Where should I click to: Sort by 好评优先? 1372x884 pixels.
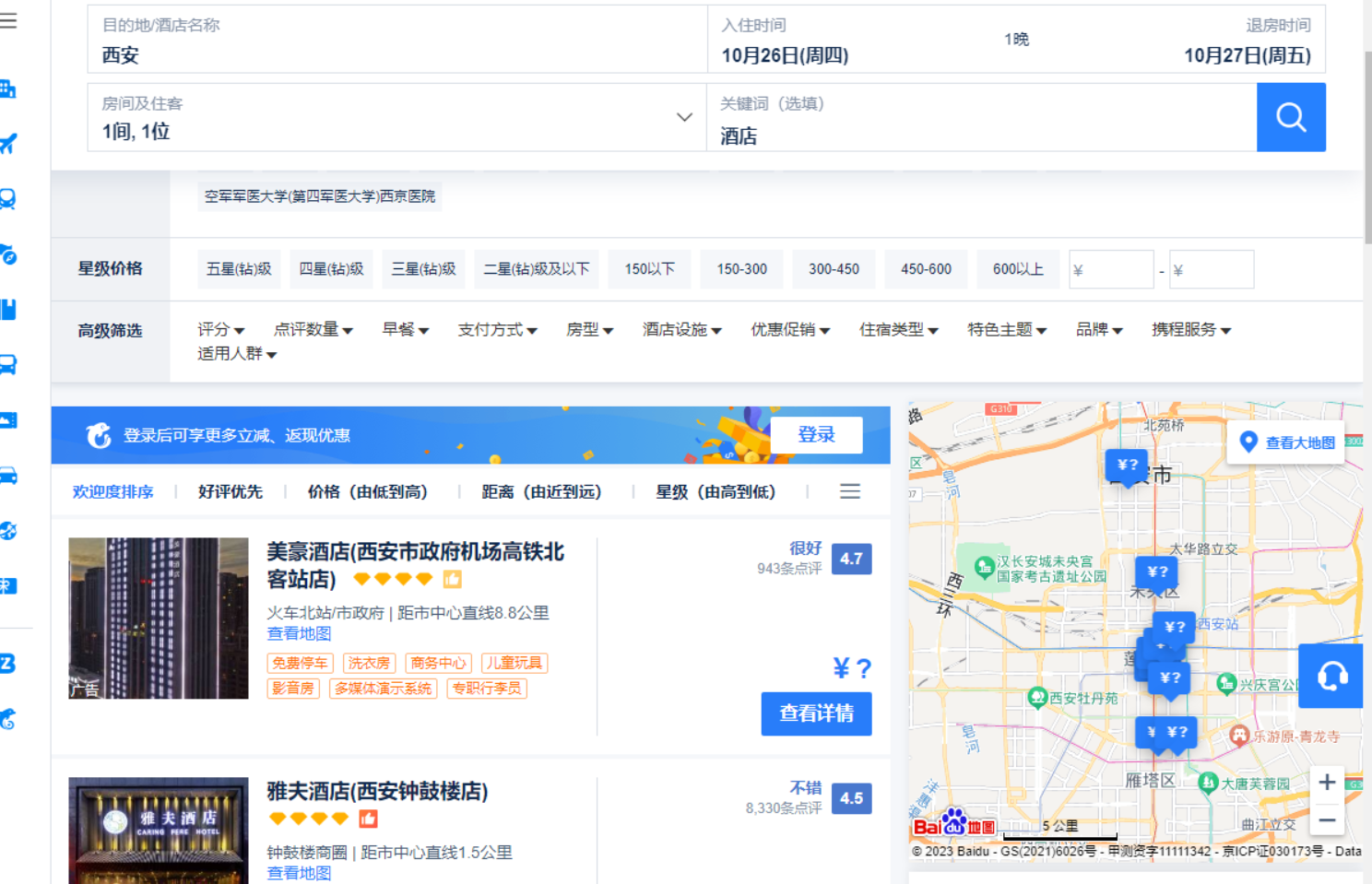tap(231, 492)
